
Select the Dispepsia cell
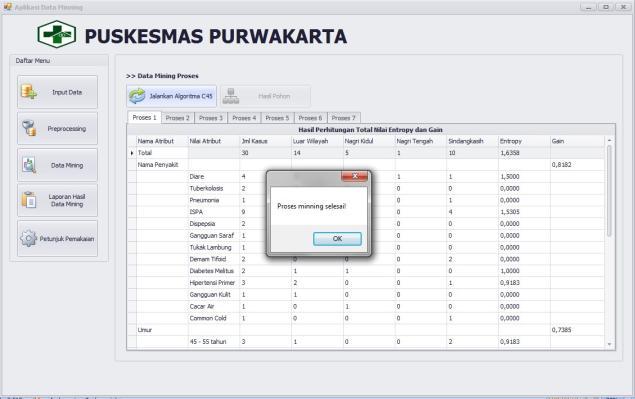coord(214,224)
